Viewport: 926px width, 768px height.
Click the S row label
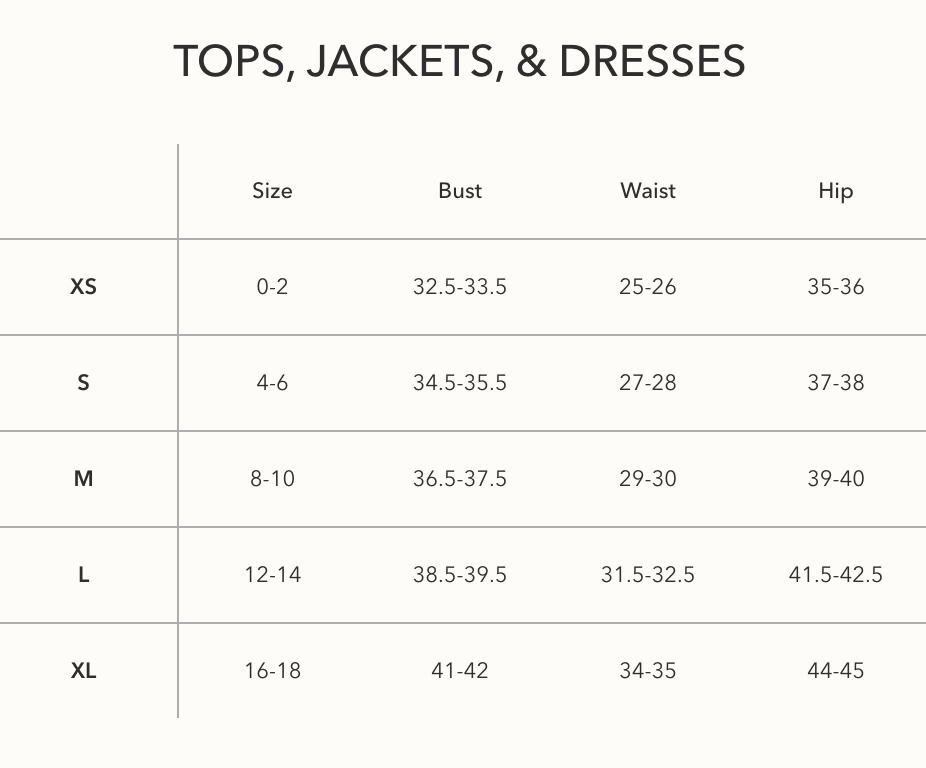[x=83, y=383]
